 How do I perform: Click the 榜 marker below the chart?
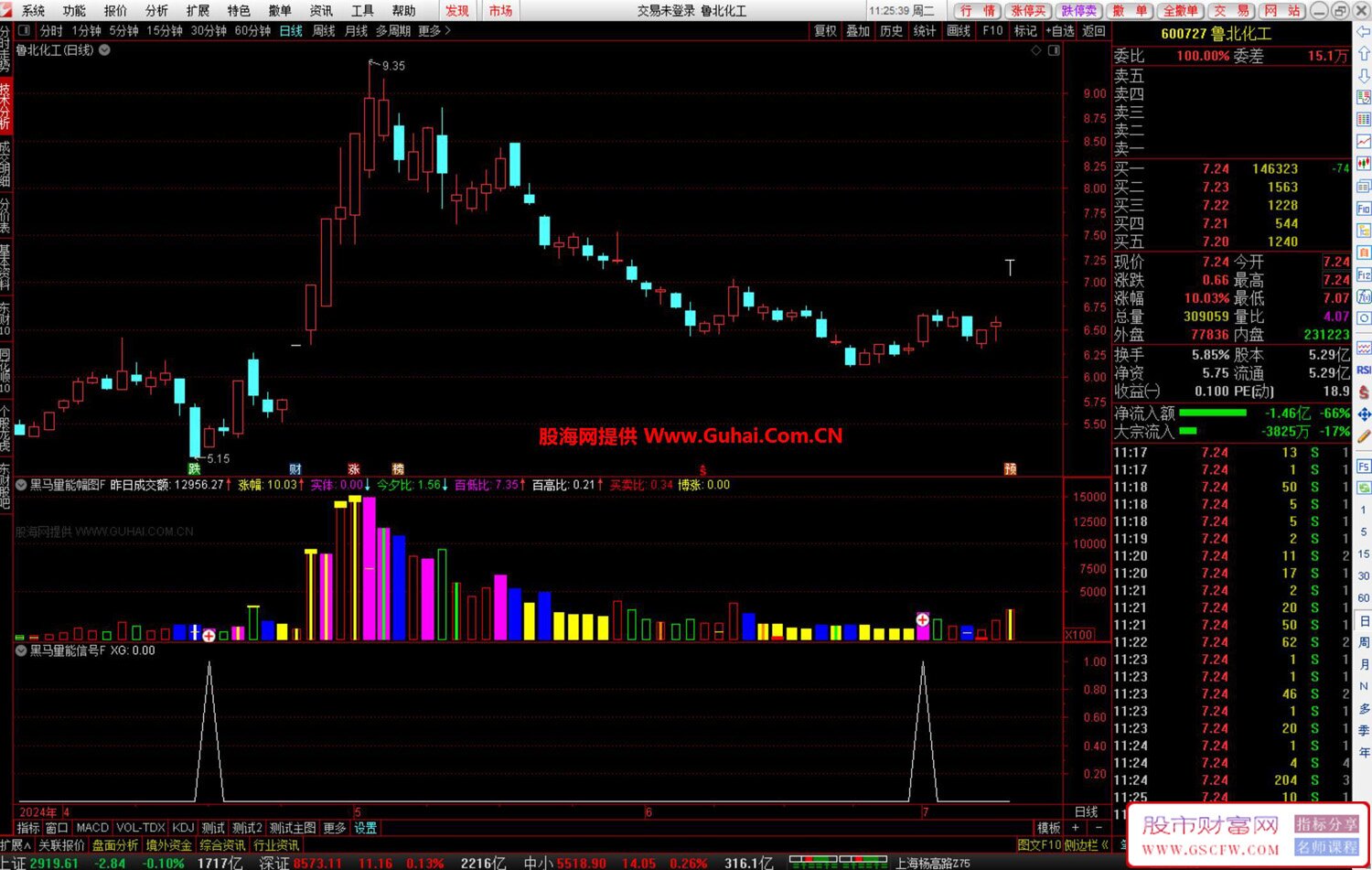[397, 468]
